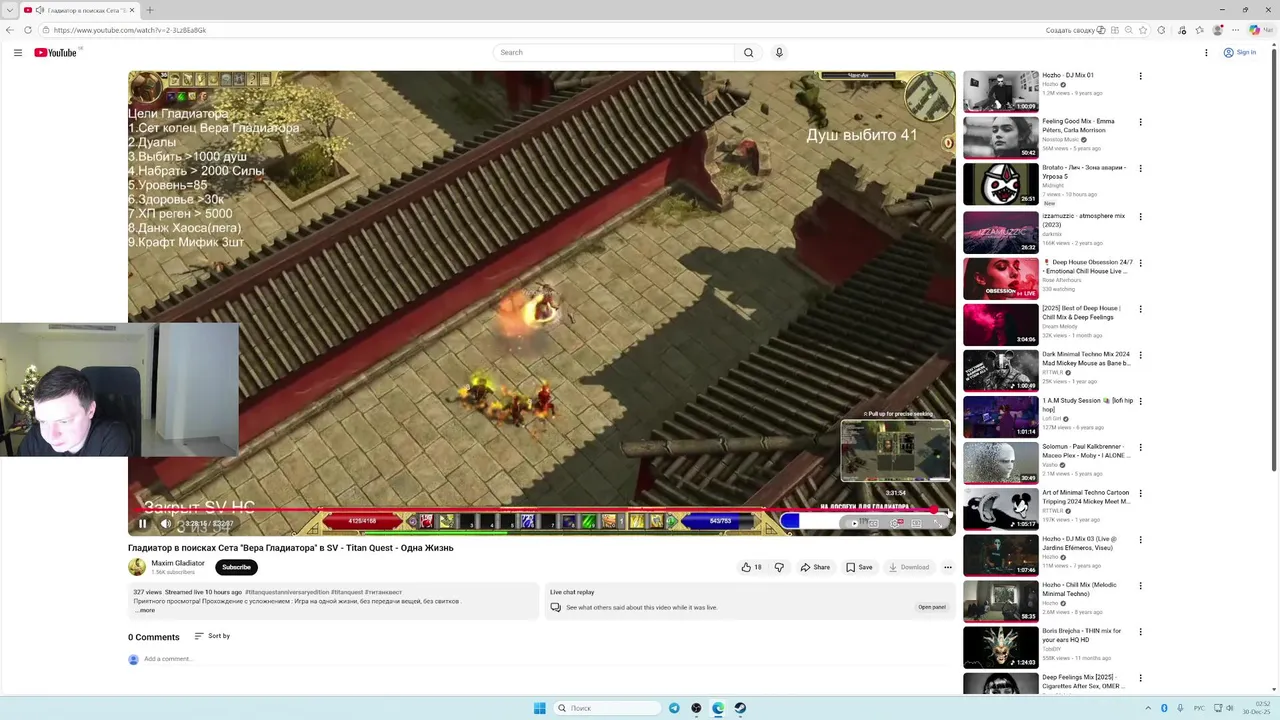Mute the video player volume

166,523
